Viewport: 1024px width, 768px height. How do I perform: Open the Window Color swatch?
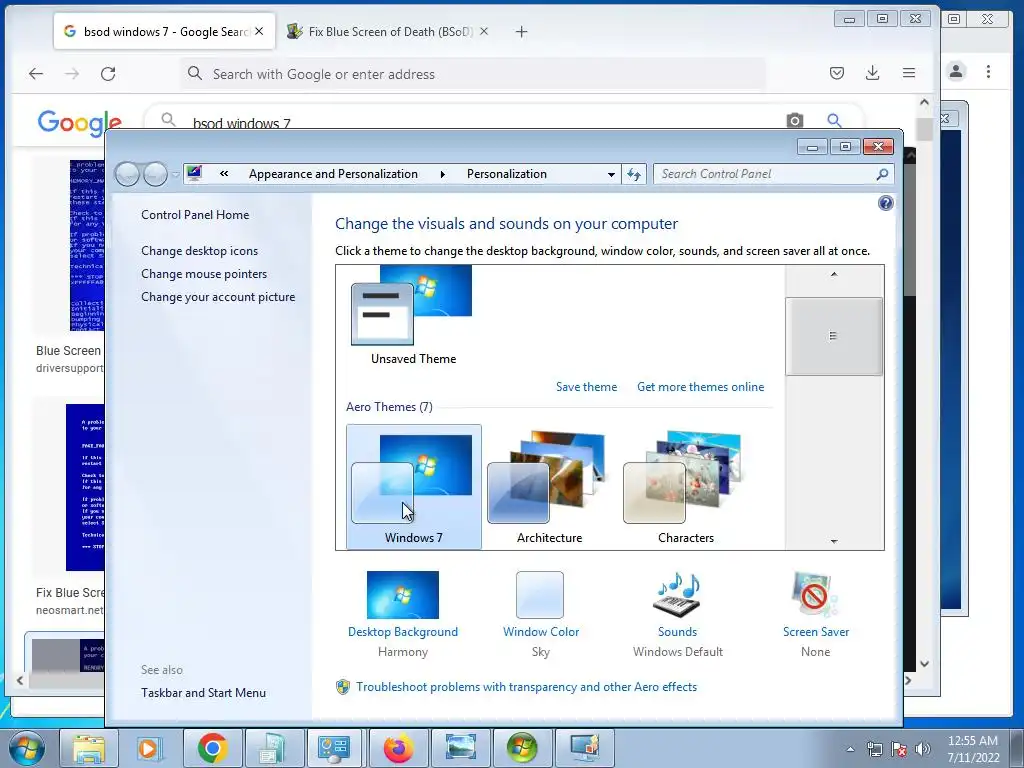[x=540, y=595]
